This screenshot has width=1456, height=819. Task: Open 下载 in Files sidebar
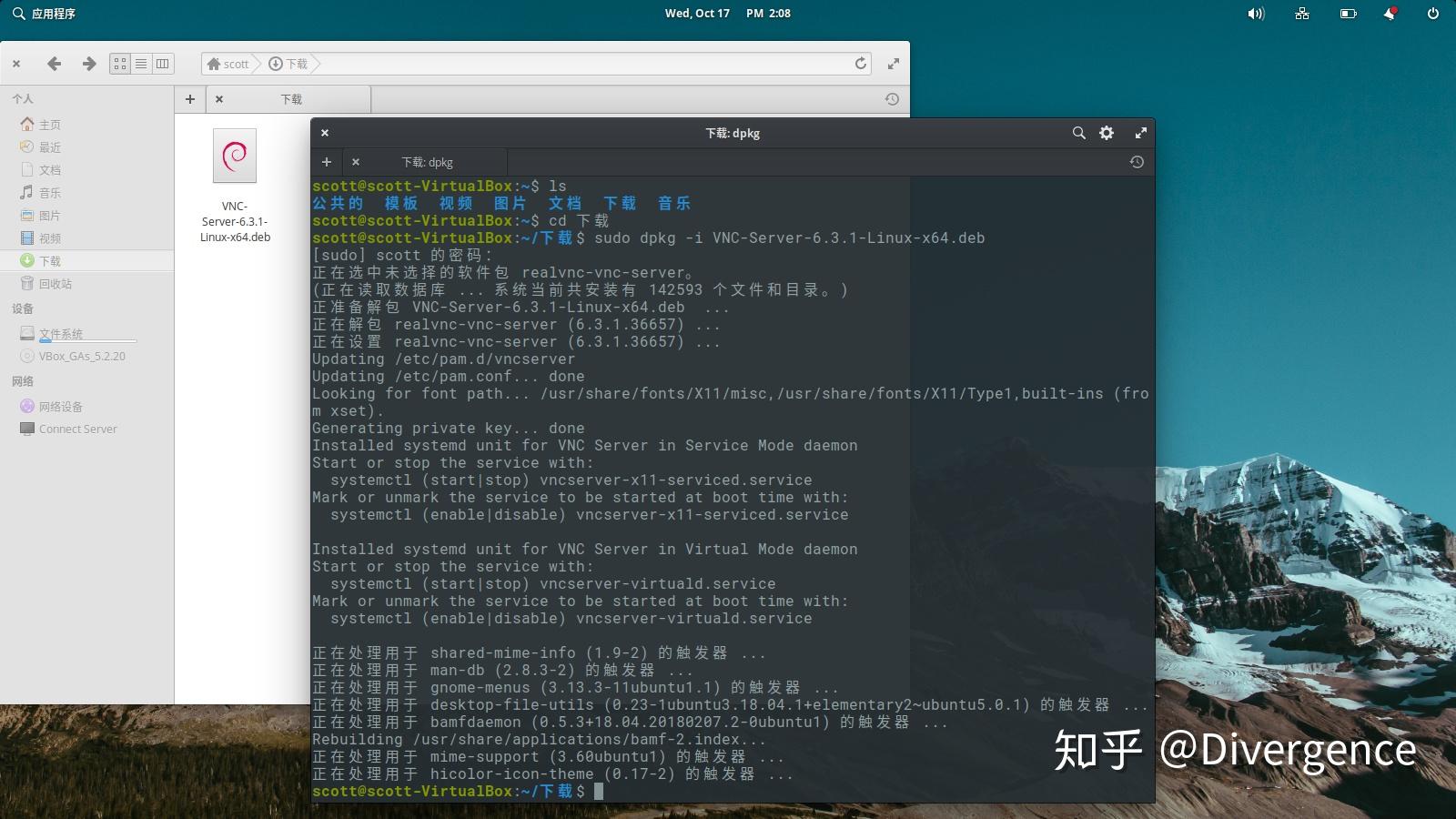[x=86, y=261]
